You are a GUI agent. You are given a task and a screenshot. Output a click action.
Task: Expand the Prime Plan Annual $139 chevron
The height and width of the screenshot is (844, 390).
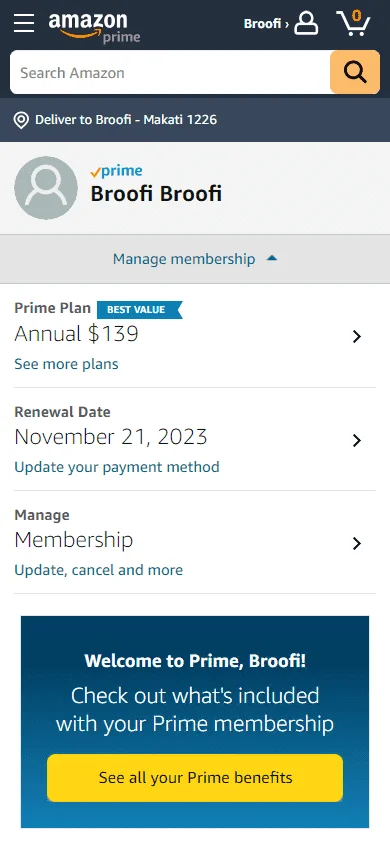click(356, 337)
